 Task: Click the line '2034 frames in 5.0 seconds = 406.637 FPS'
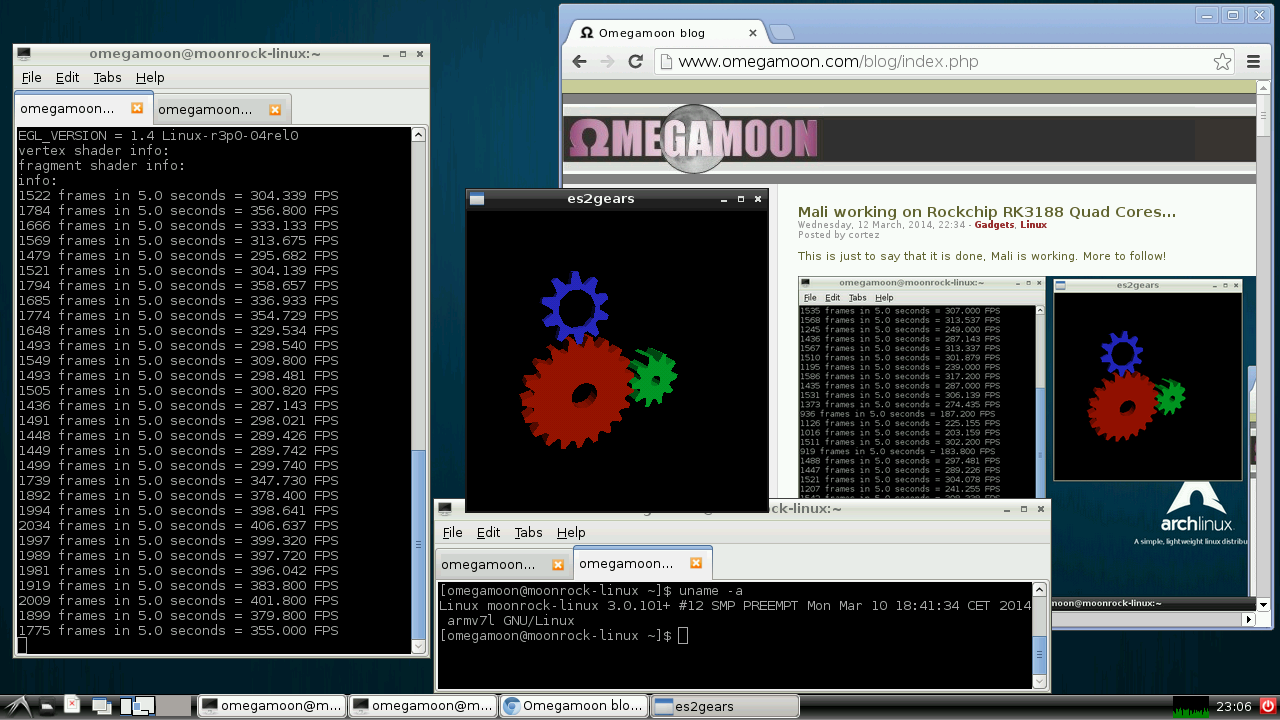pos(178,526)
